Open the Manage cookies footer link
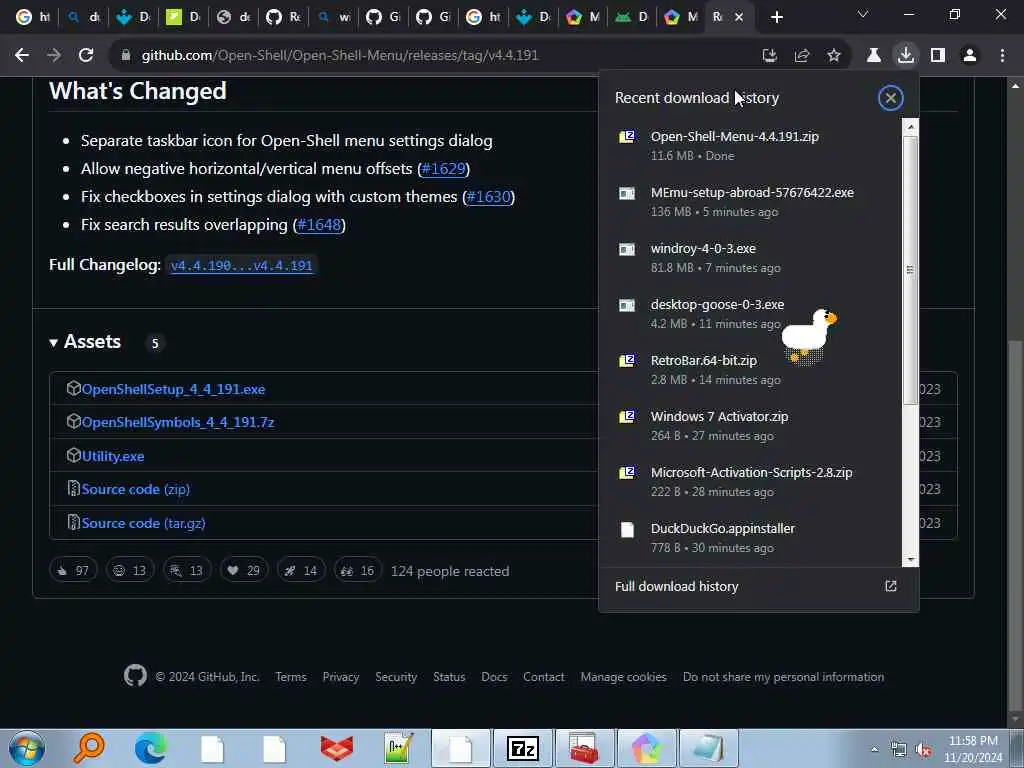 coord(624,677)
